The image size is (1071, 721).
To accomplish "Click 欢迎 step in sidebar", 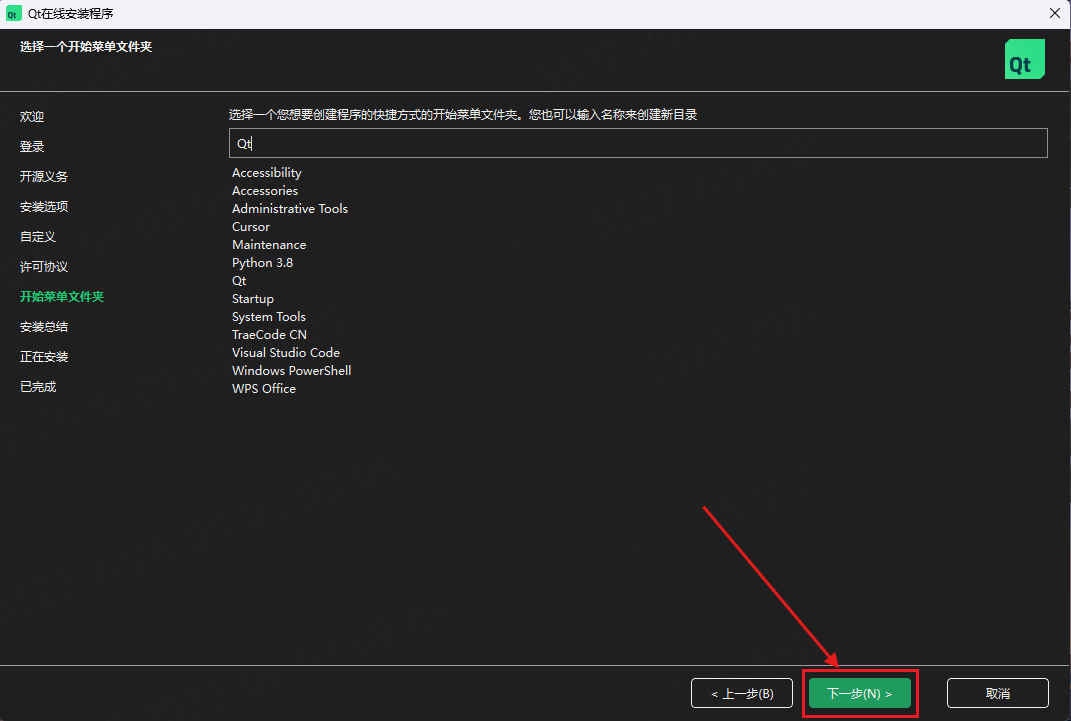I will (x=32, y=117).
